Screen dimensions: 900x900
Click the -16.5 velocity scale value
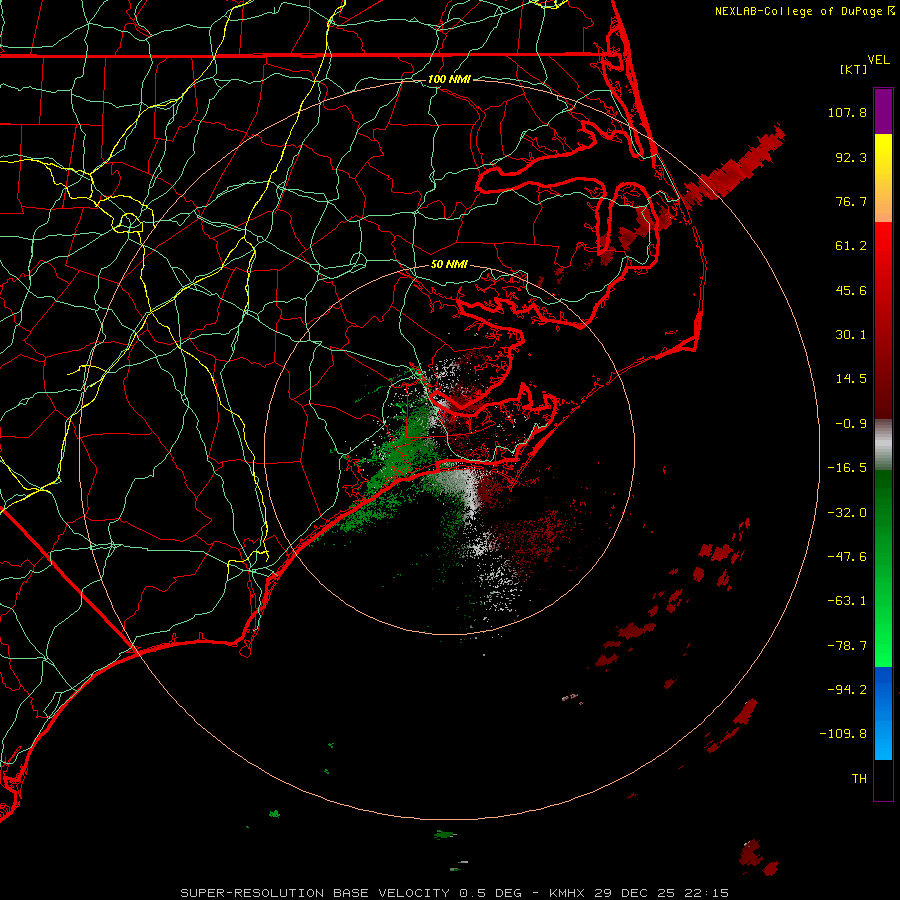tap(847, 468)
